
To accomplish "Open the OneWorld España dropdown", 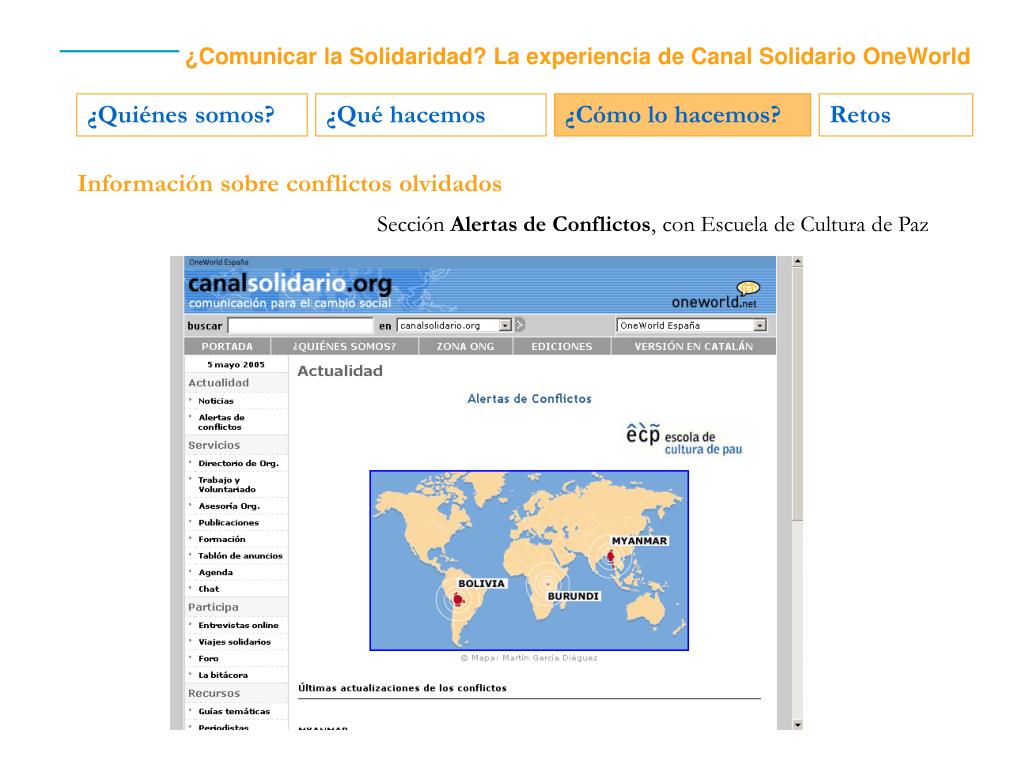I will (x=692, y=325).
